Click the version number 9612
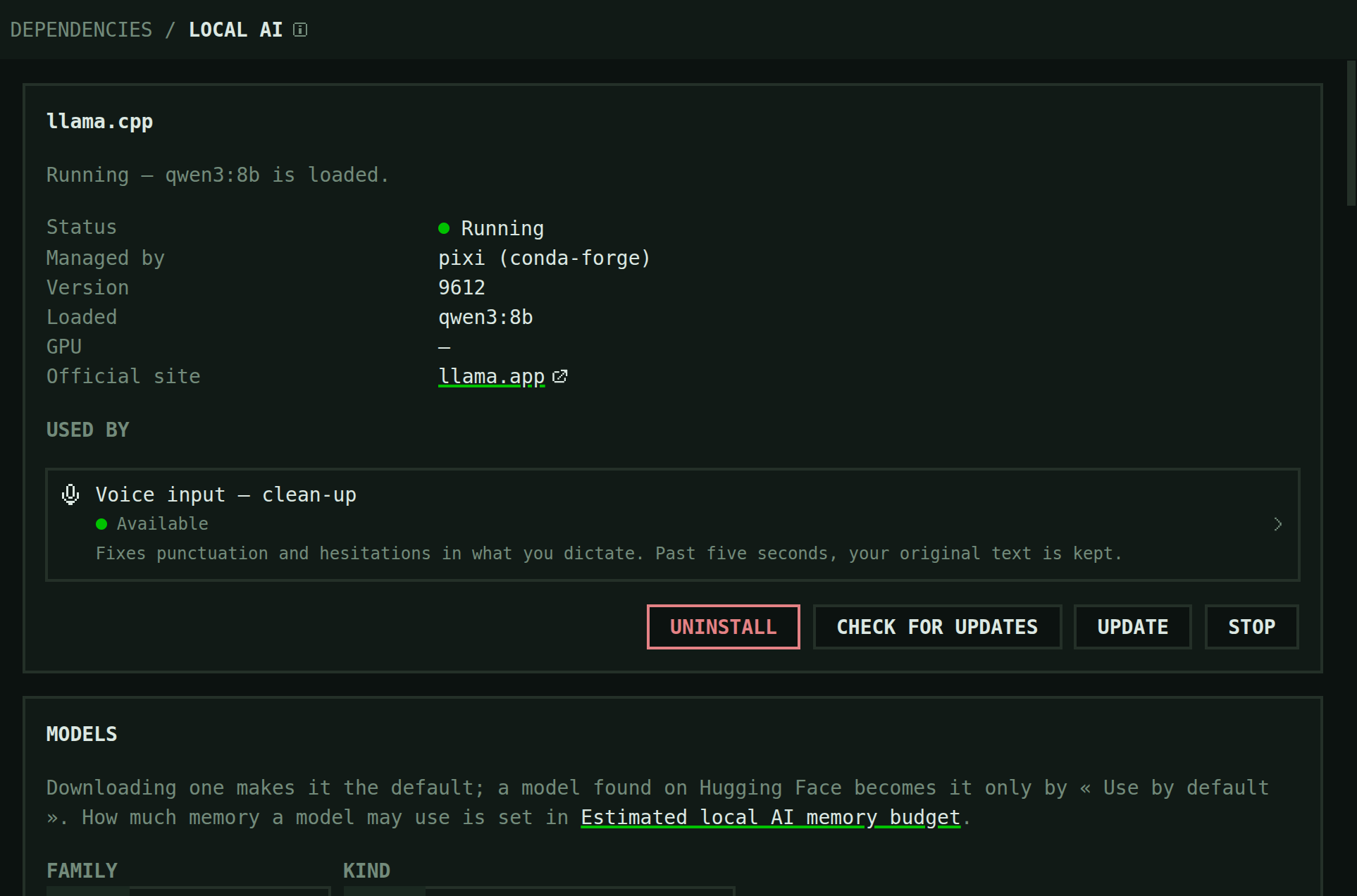 click(461, 287)
